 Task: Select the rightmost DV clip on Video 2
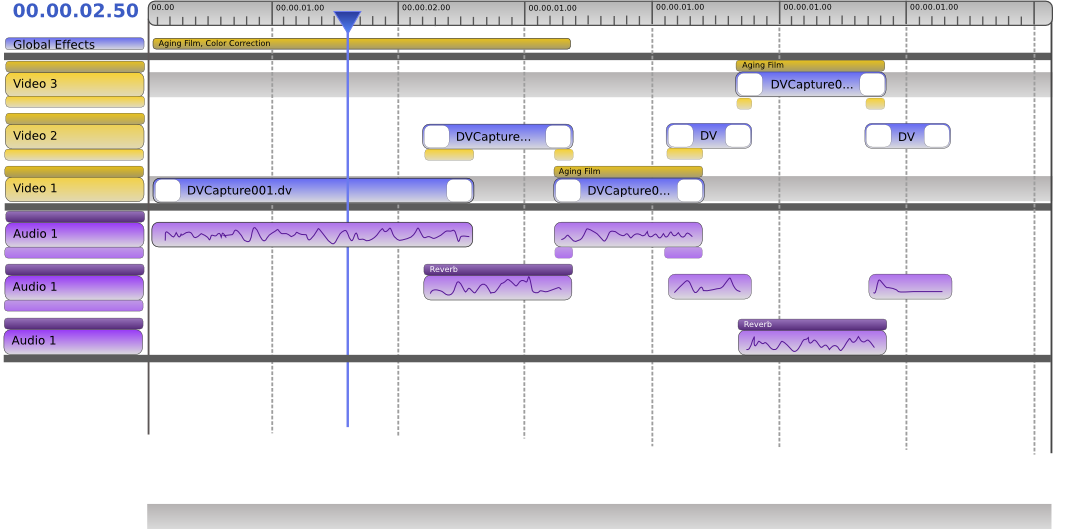tap(907, 137)
